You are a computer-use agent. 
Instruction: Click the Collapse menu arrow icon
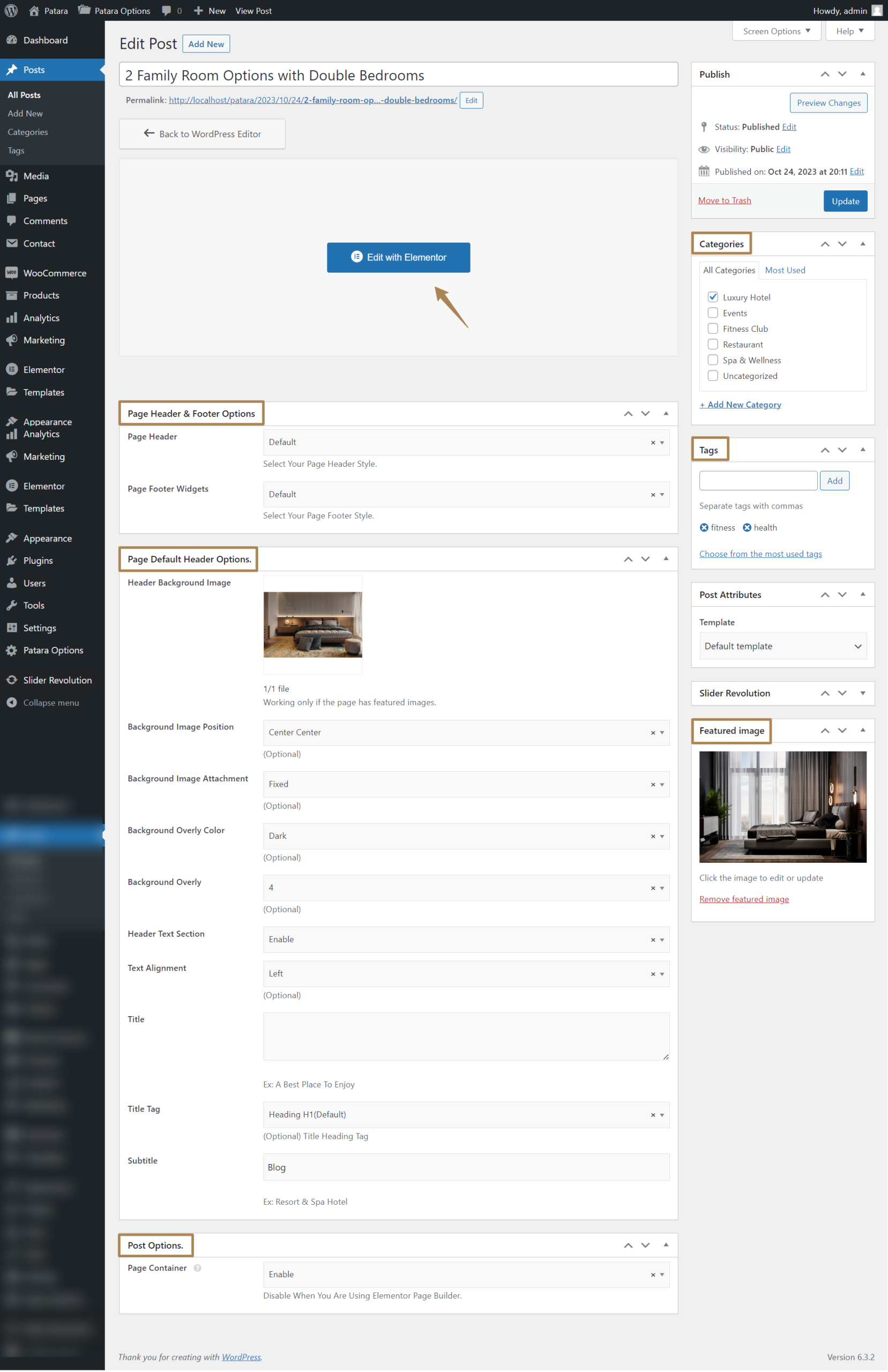[12, 703]
